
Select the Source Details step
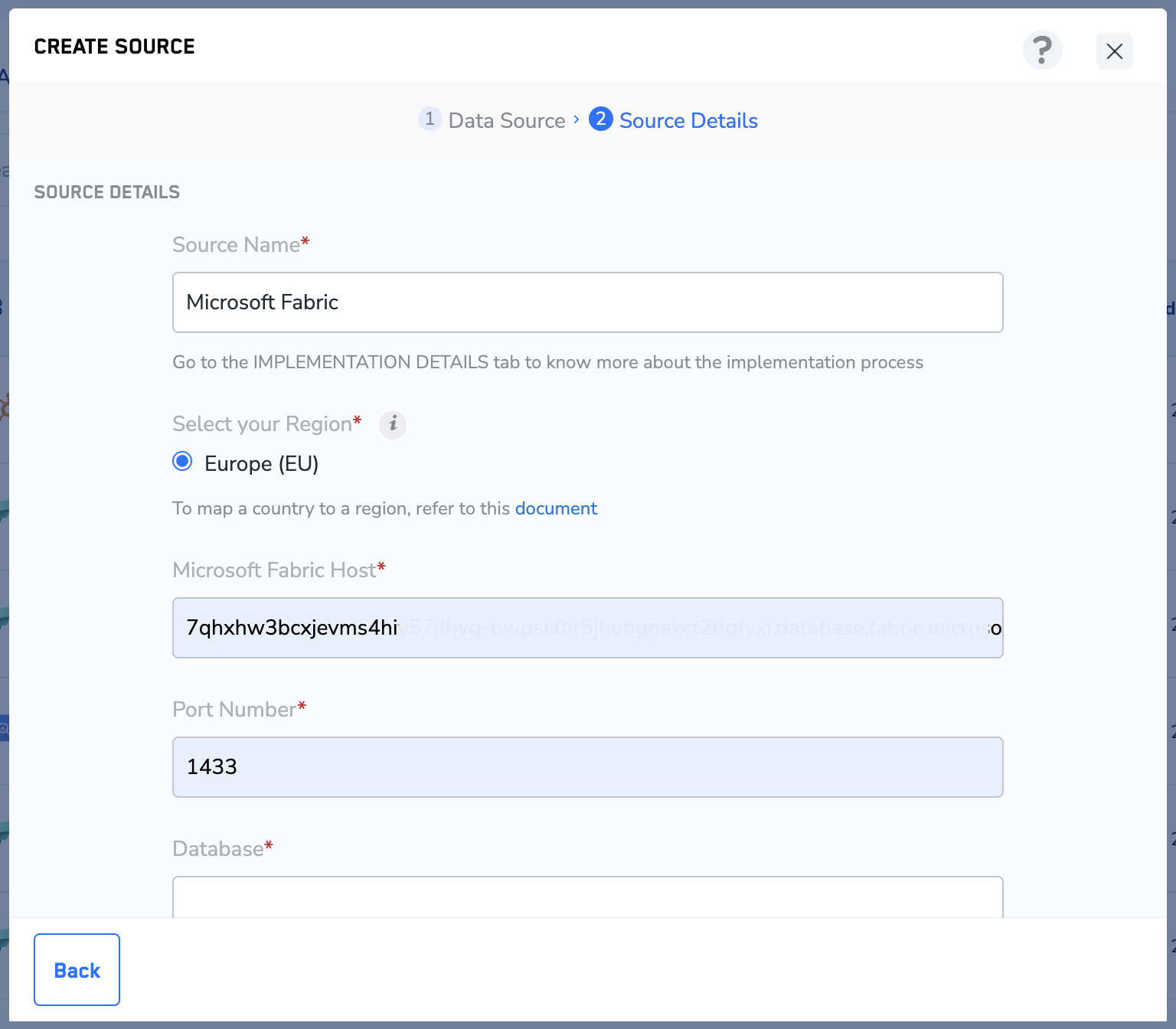pos(688,120)
